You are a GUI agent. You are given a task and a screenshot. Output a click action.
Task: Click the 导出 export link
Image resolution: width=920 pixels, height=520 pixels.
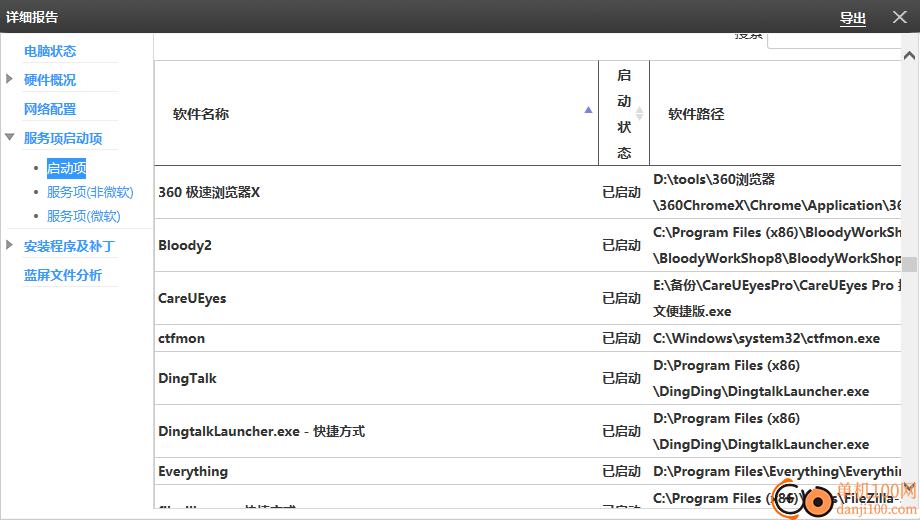click(x=853, y=18)
